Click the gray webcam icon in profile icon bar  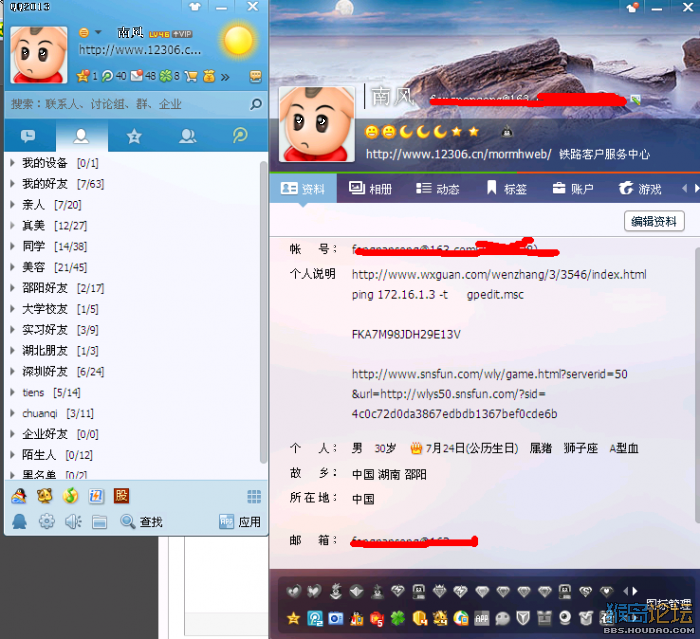click(x=565, y=618)
